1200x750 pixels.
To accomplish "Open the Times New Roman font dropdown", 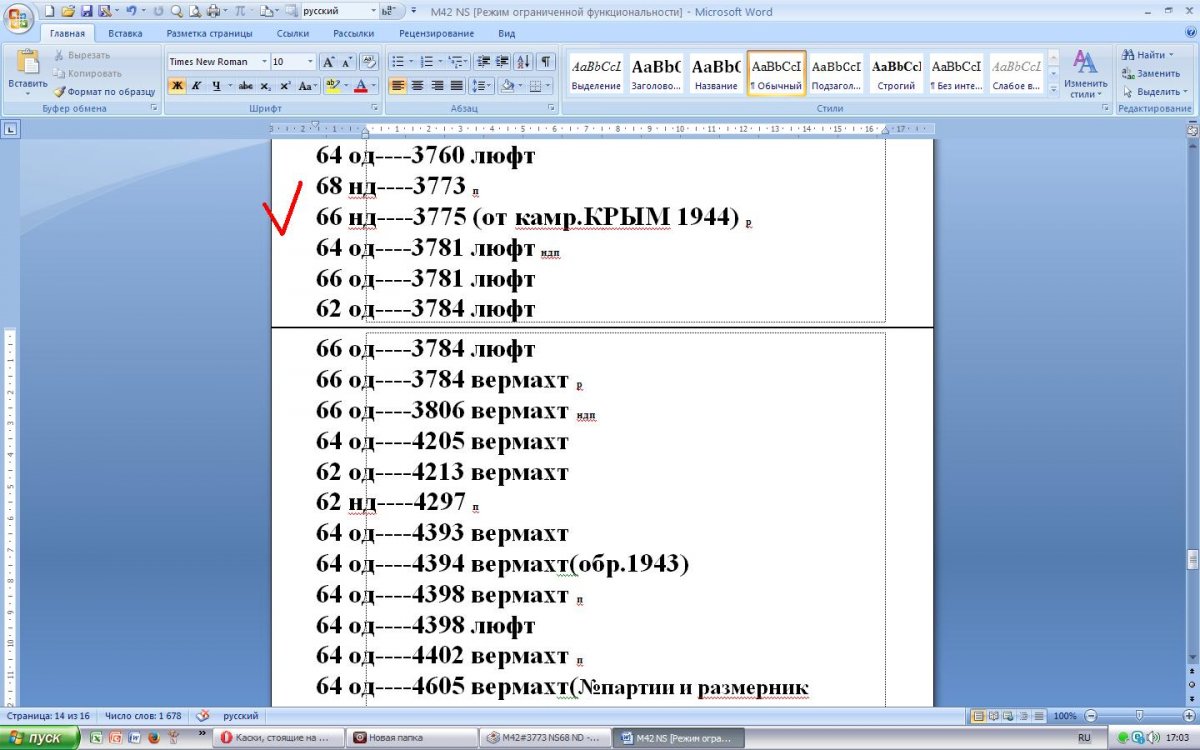I will (264, 61).
